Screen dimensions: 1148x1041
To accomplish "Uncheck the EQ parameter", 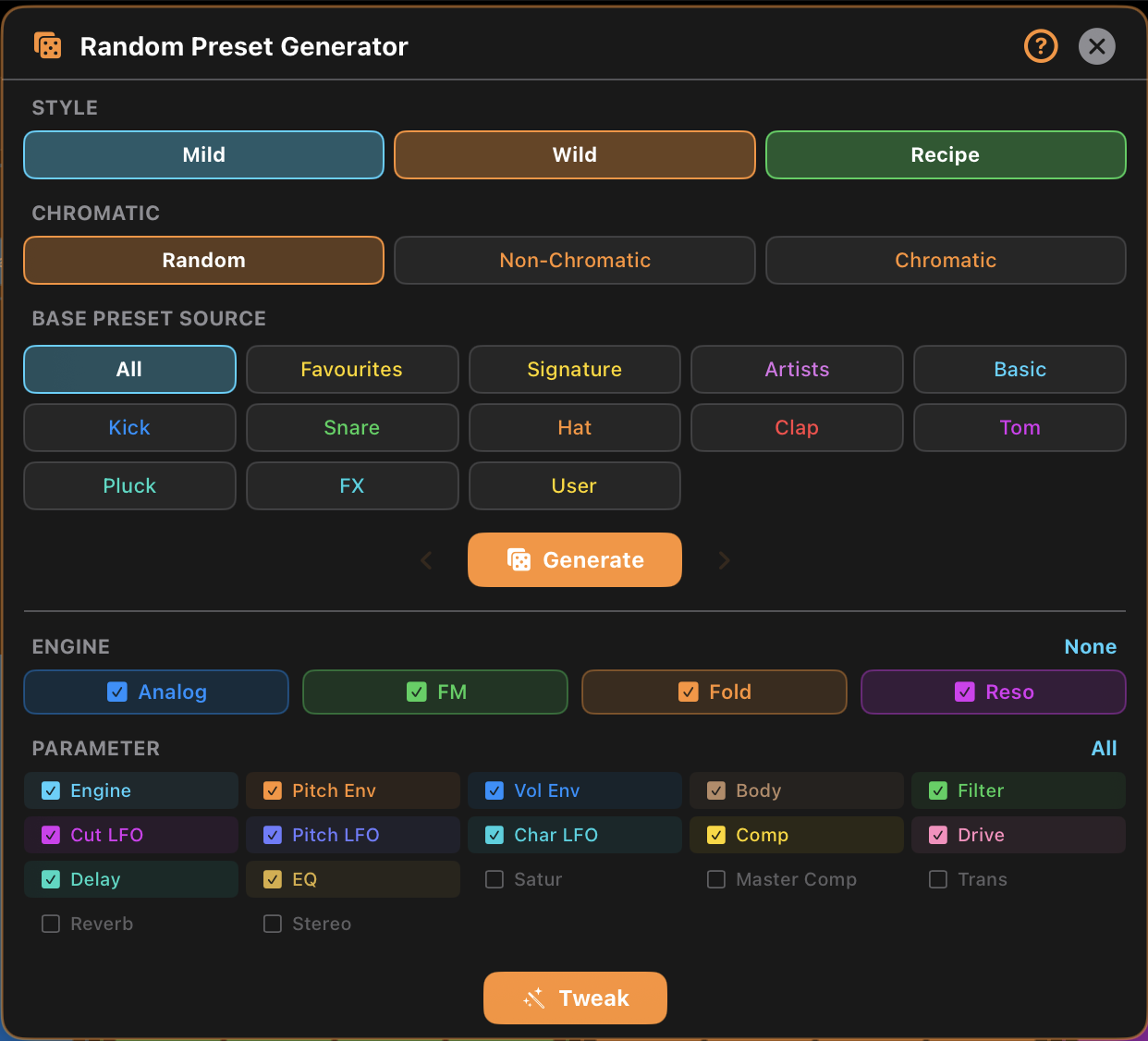I will [273, 879].
